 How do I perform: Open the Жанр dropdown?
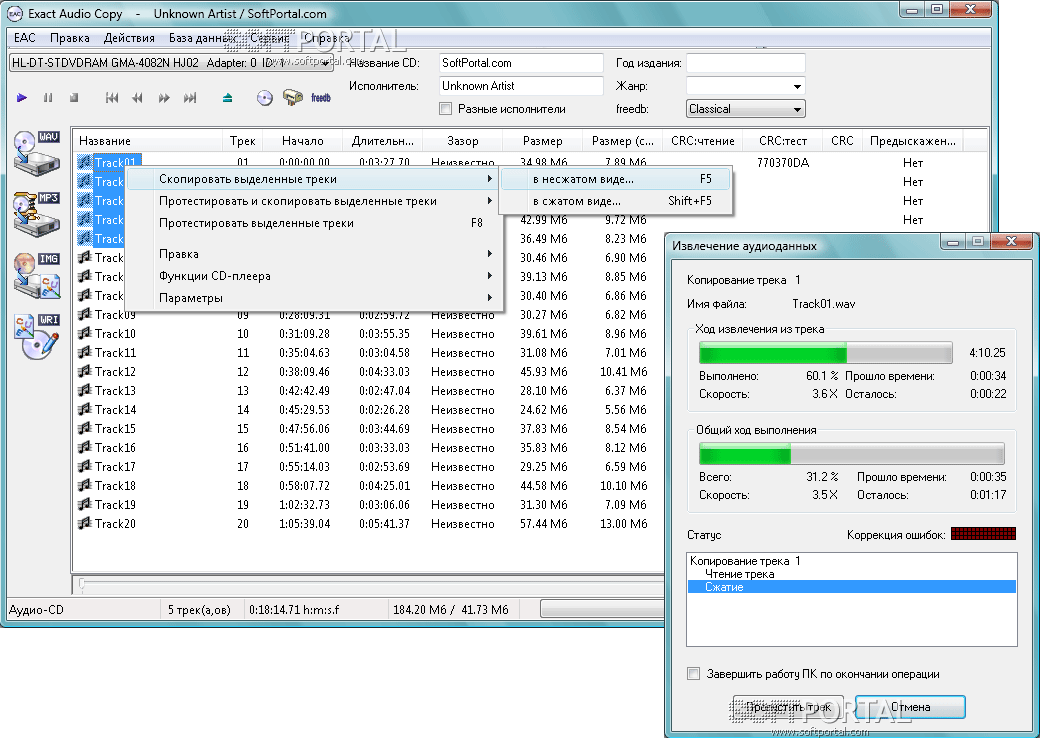tap(797, 86)
